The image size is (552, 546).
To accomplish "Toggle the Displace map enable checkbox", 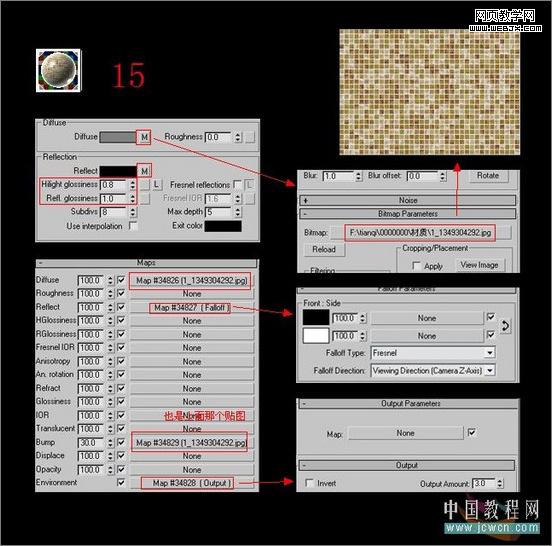I will (x=121, y=456).
